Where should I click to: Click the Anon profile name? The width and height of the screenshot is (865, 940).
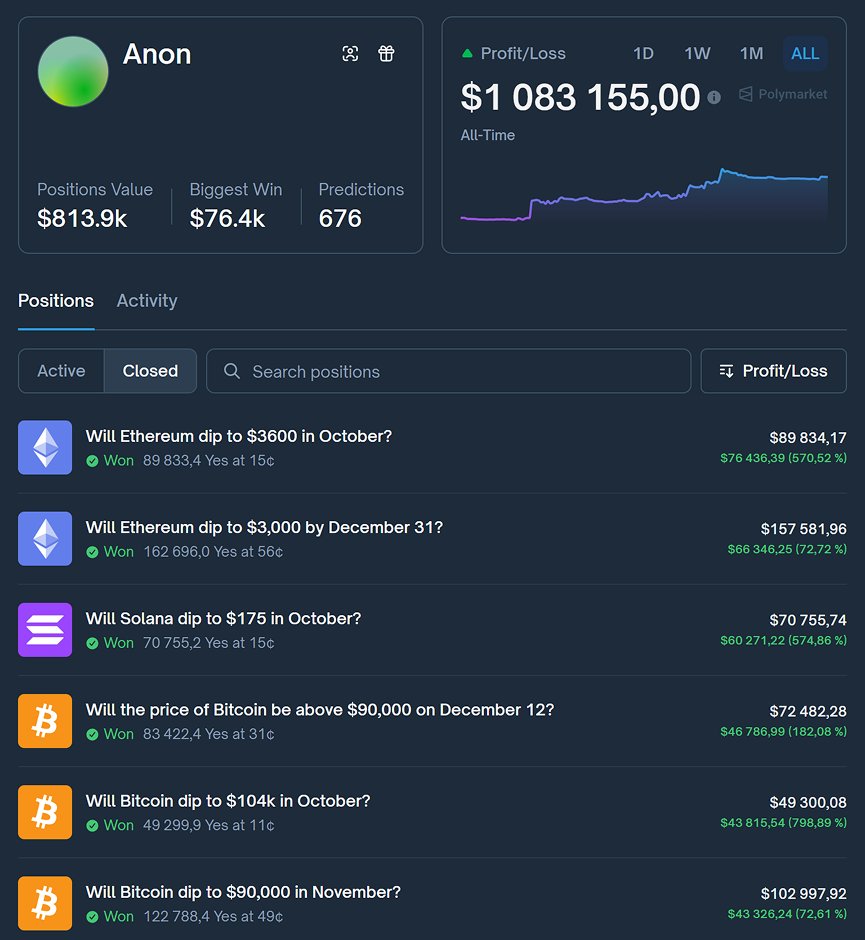[157, 54]
